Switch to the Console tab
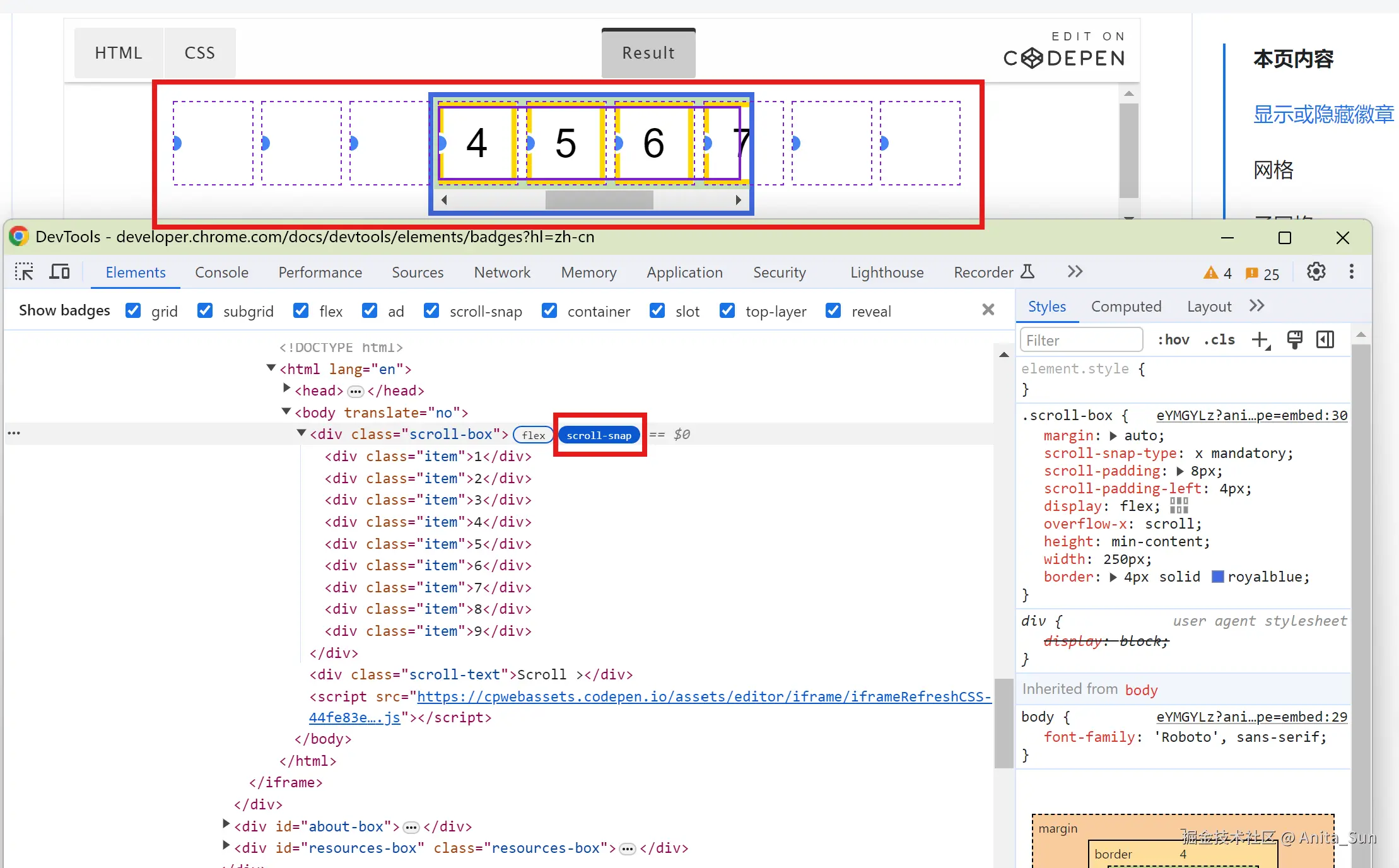Image resolution: width=1399 pixels, height=868 pixels. pos(221,273)
